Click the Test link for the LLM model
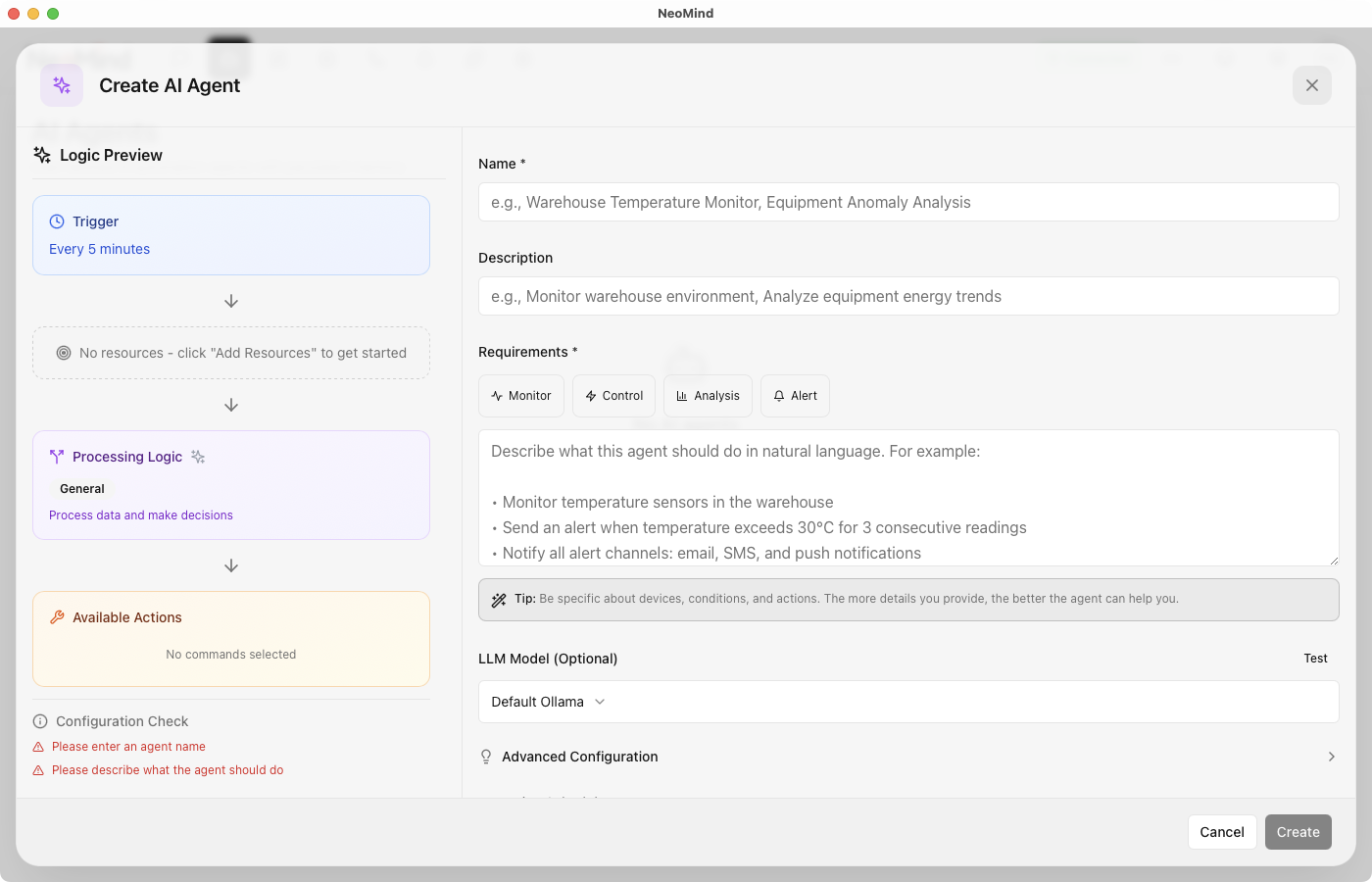 tap(1315, 658)
